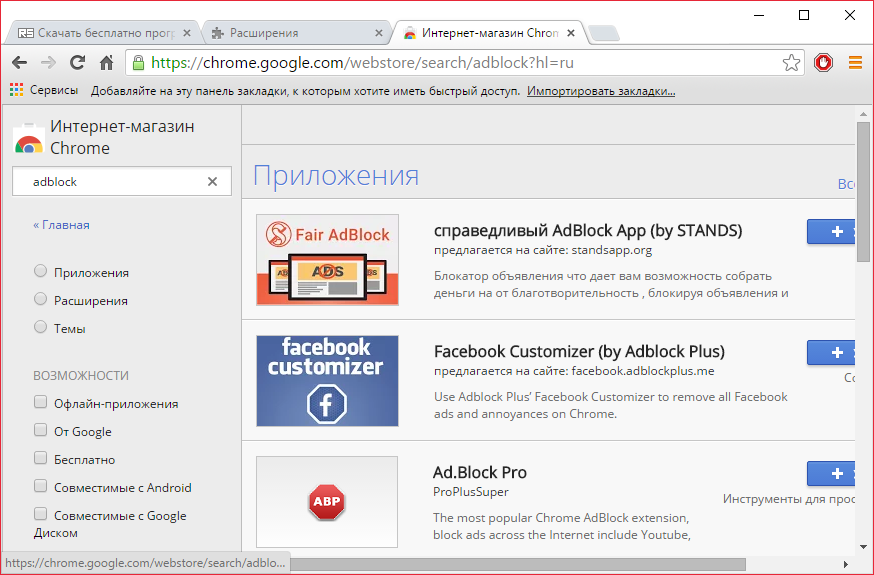The width and height of the screenshot is (874, 575).
Task: Clear the adblock search with X
Action: click(x=212, y=182)
